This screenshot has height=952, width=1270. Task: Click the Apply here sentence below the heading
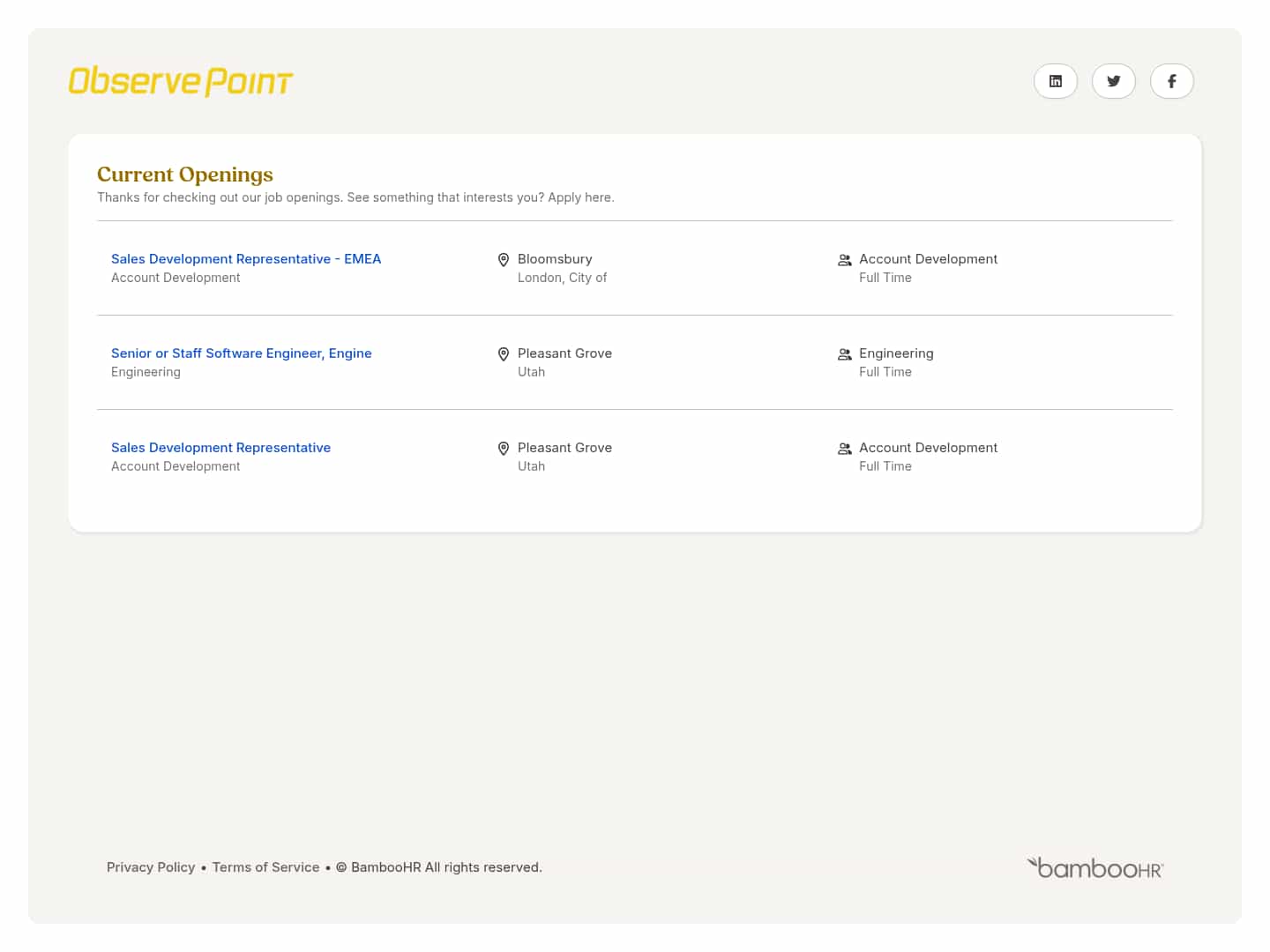coord(355,197)
